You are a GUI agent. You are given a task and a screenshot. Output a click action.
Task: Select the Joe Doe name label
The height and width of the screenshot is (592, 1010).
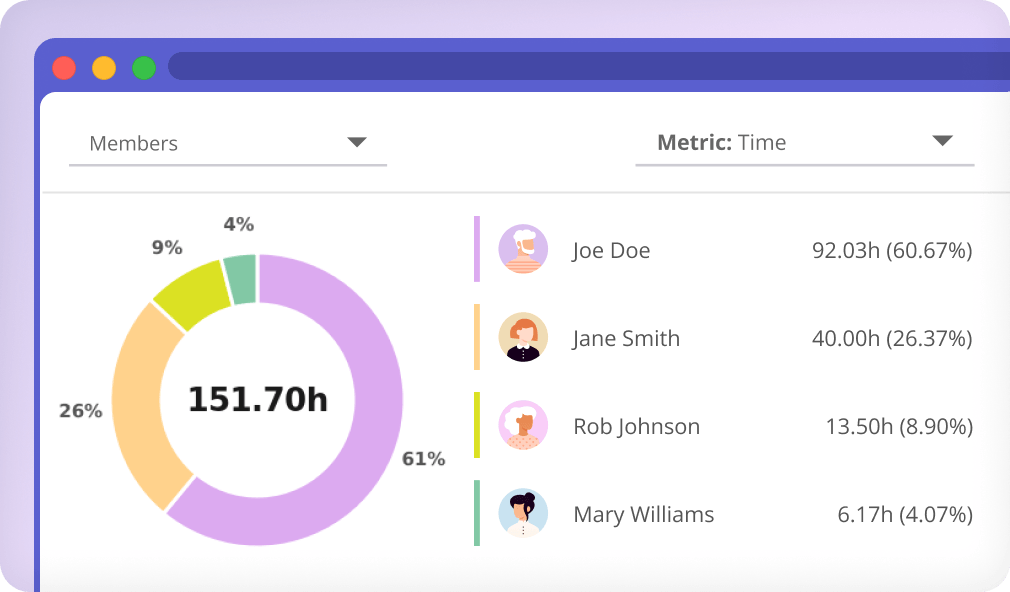(x=611, y=250)
